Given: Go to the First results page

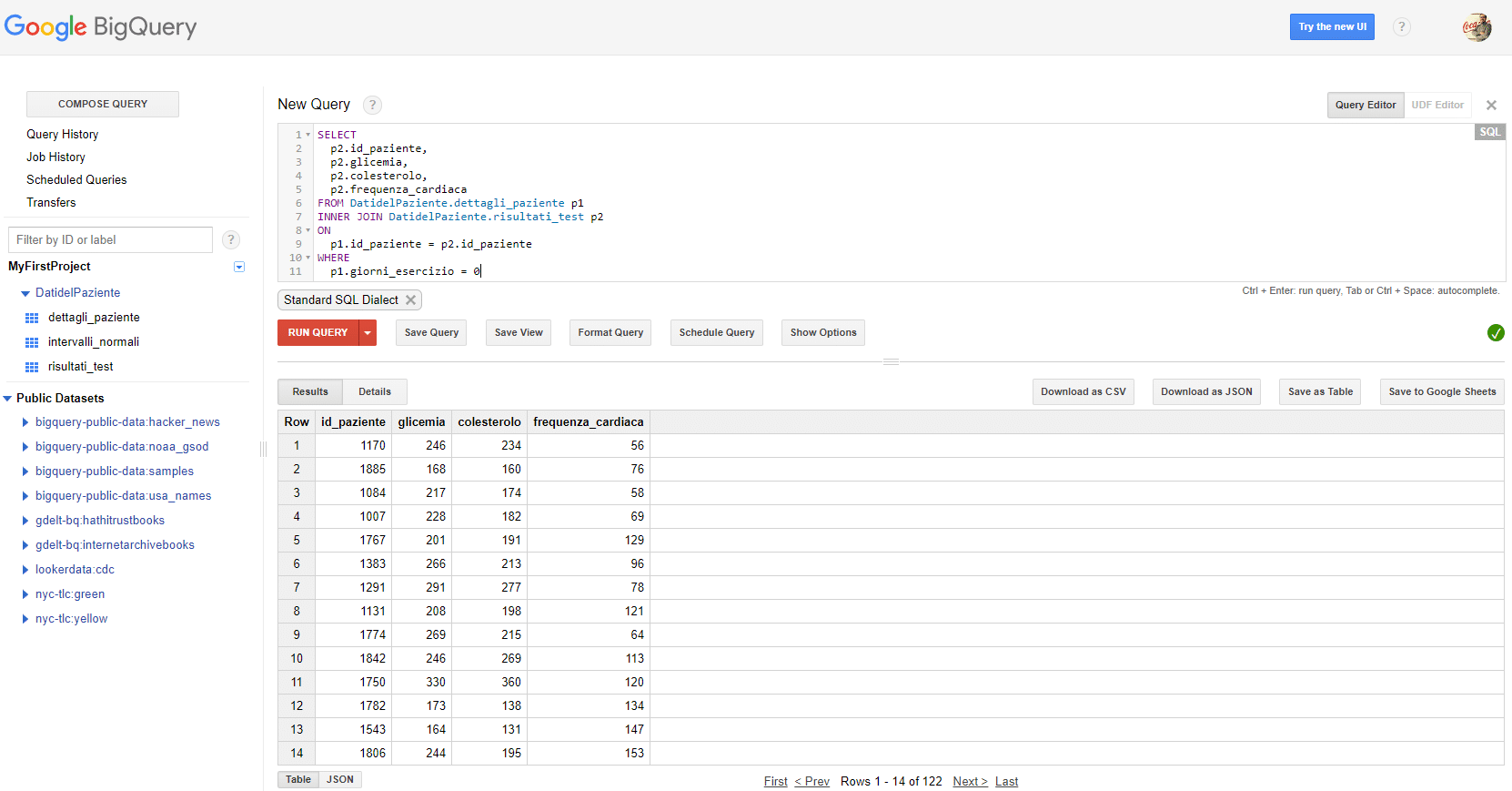Looking at the screenshot, I should point(776,781).
